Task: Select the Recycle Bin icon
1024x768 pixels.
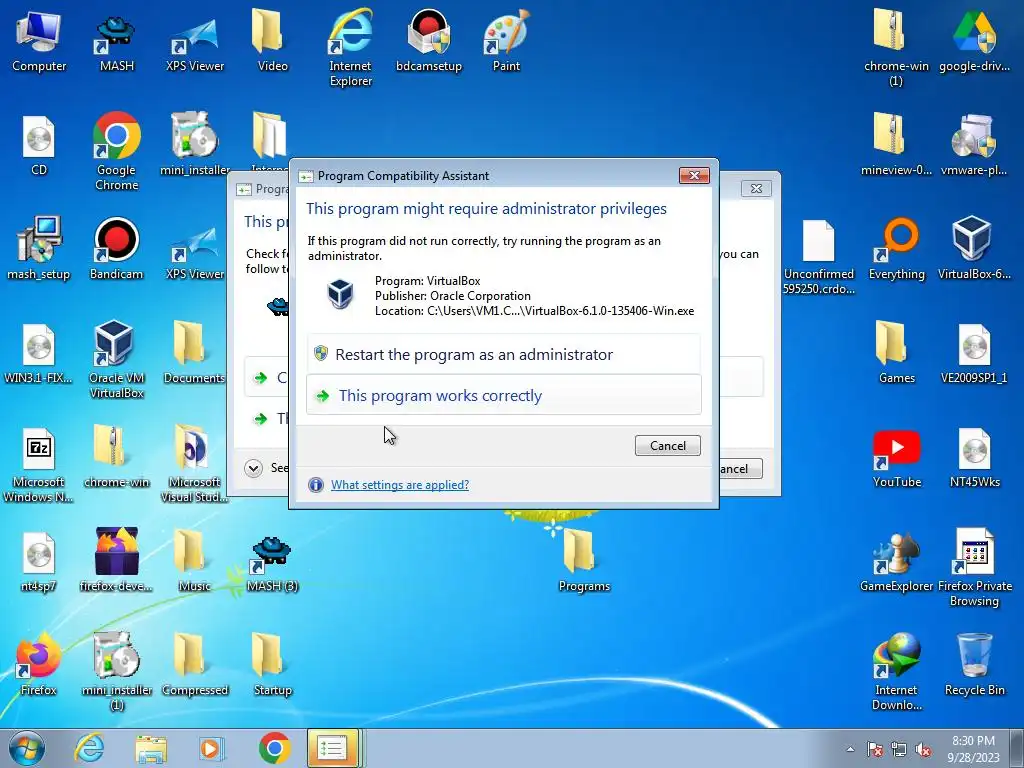Action: (974, 664)
